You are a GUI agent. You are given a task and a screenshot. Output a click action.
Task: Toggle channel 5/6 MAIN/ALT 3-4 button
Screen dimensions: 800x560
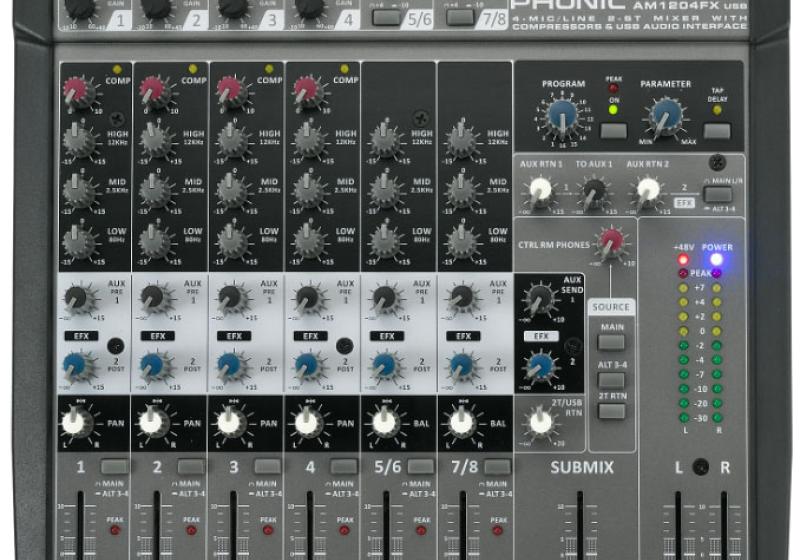coord(420,466)
